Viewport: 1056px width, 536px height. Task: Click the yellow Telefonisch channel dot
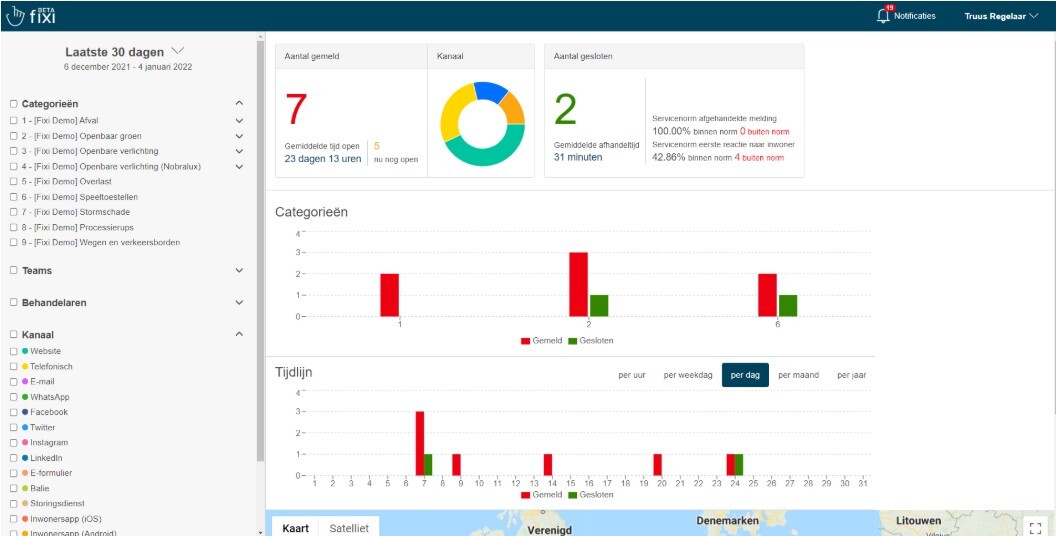tap(25, 367)
